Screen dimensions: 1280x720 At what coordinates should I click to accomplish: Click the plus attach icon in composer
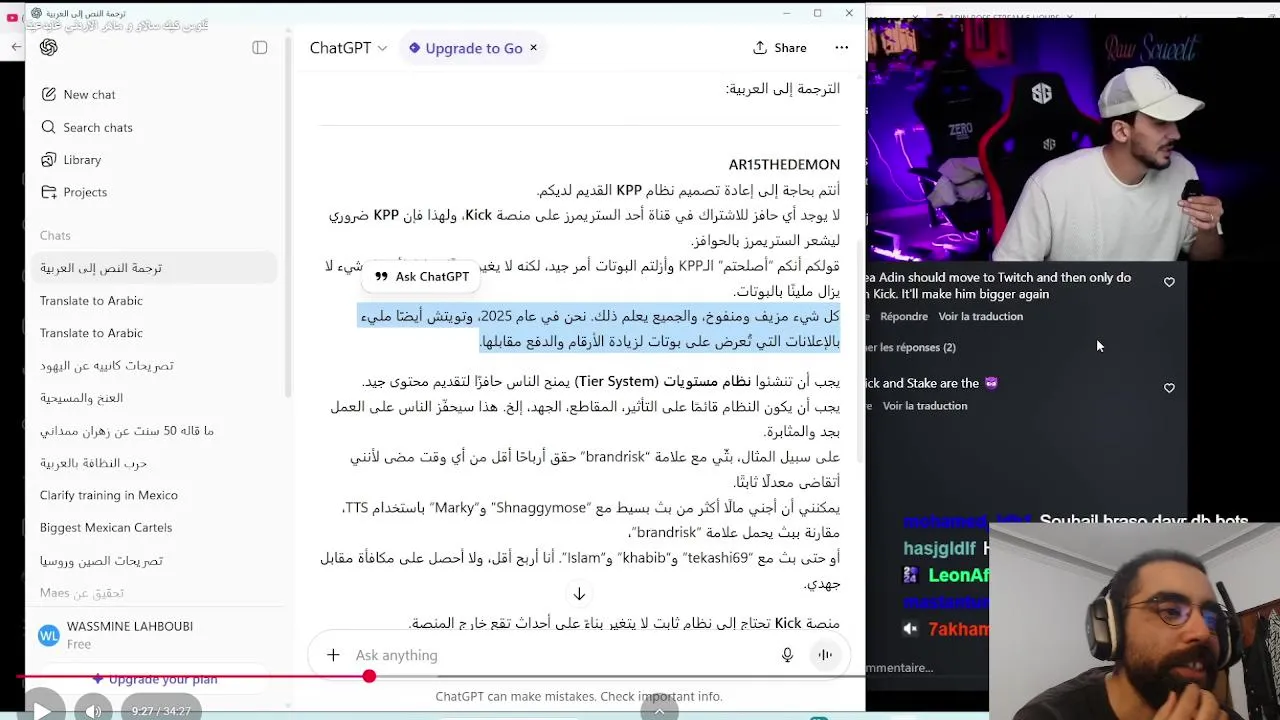[x=333, y=655]
